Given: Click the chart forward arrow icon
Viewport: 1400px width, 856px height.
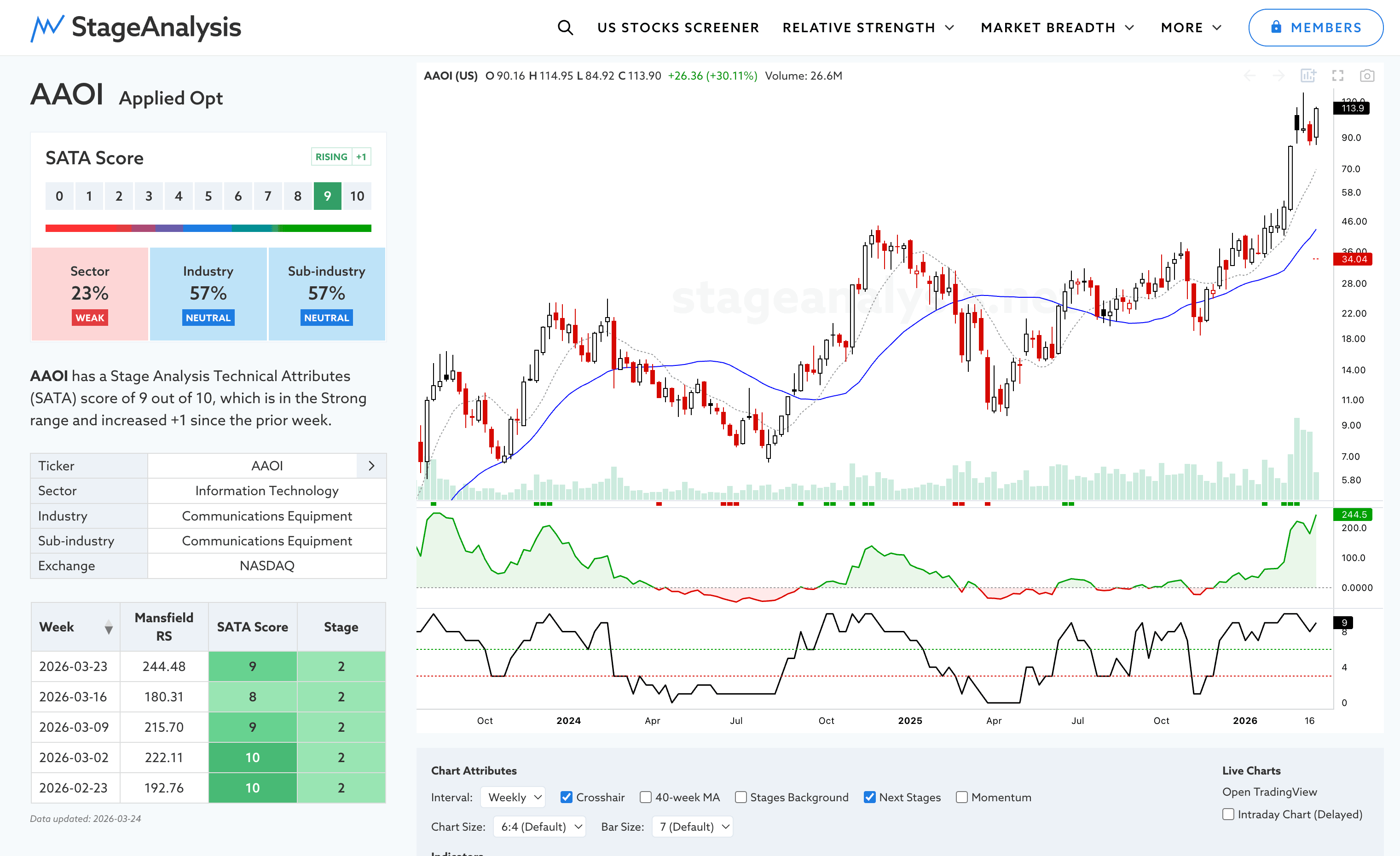Looking at the screenshot, I should click(x=1279, y=75).
